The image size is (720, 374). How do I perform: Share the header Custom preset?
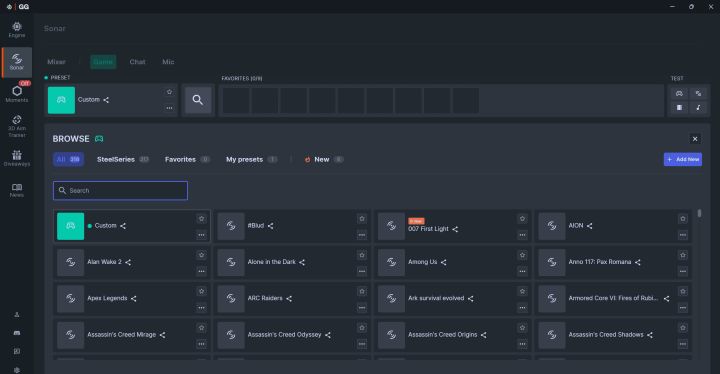click(106, 100)
